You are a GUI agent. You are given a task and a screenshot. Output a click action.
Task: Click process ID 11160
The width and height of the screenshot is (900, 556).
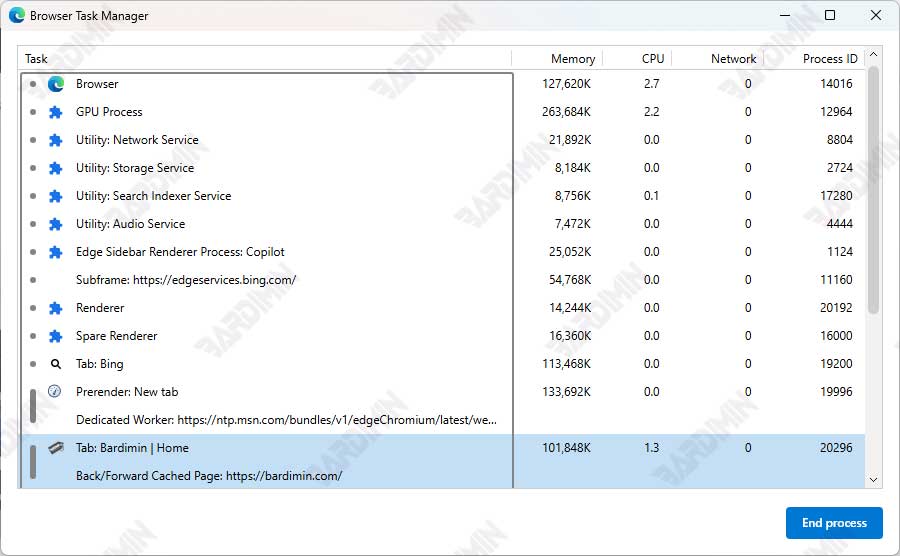(x=836, y=280)
